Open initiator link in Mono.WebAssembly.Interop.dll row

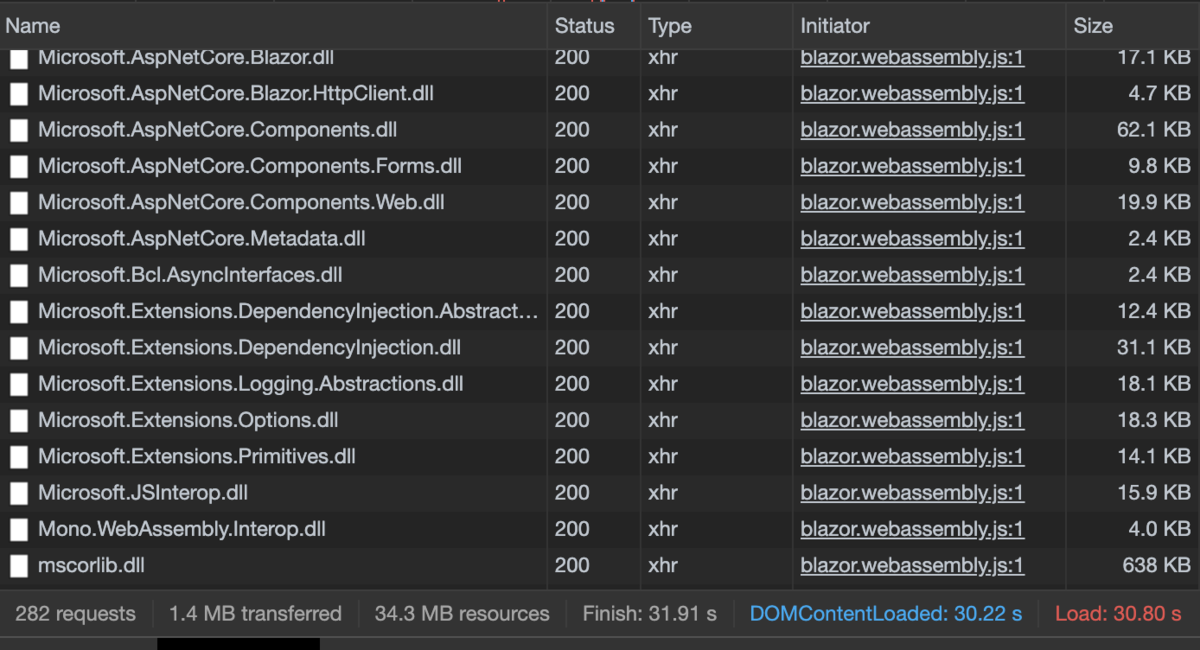point(912,529)
